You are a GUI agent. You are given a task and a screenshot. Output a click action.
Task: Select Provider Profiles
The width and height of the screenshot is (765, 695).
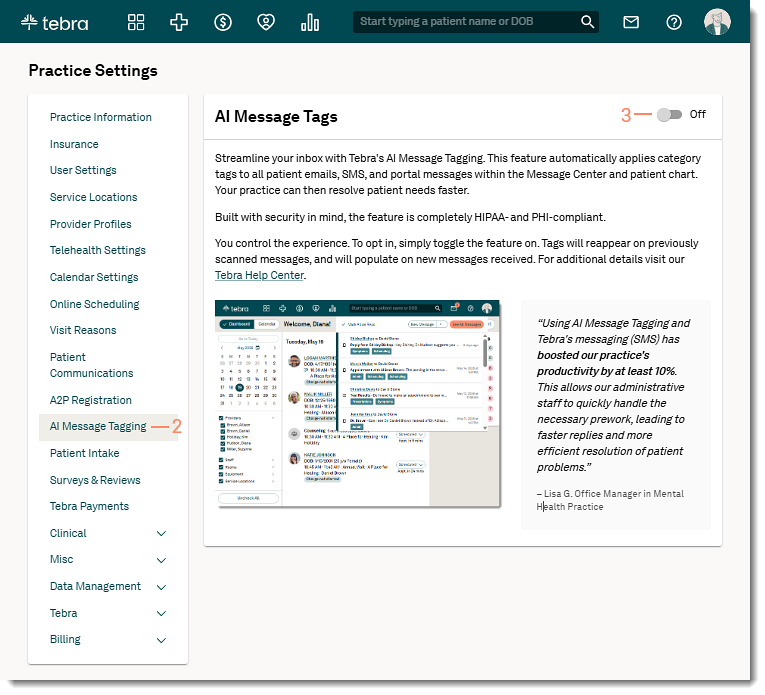point(91,224)
